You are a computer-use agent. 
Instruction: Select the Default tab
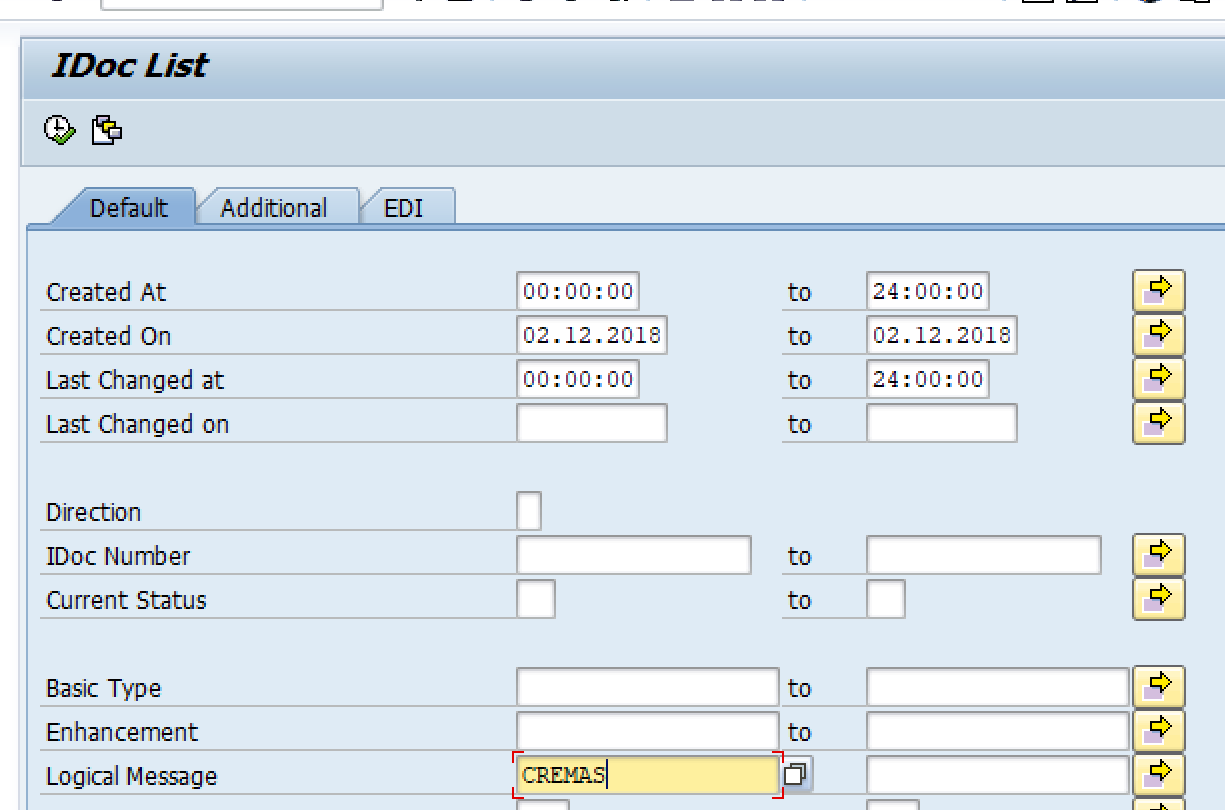[x=128, y=208]
